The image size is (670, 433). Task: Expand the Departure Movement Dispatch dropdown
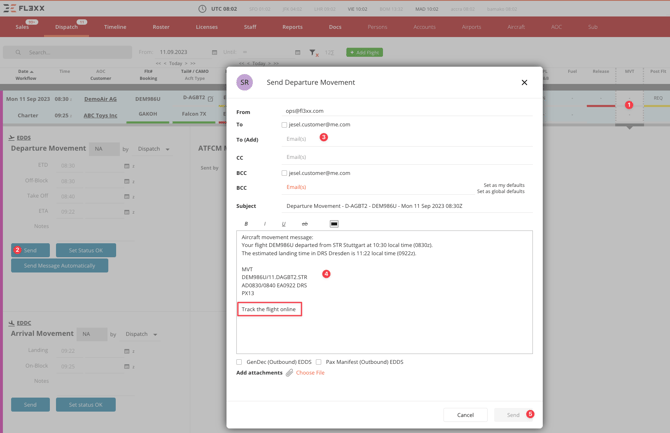click(x=153, y=149)
